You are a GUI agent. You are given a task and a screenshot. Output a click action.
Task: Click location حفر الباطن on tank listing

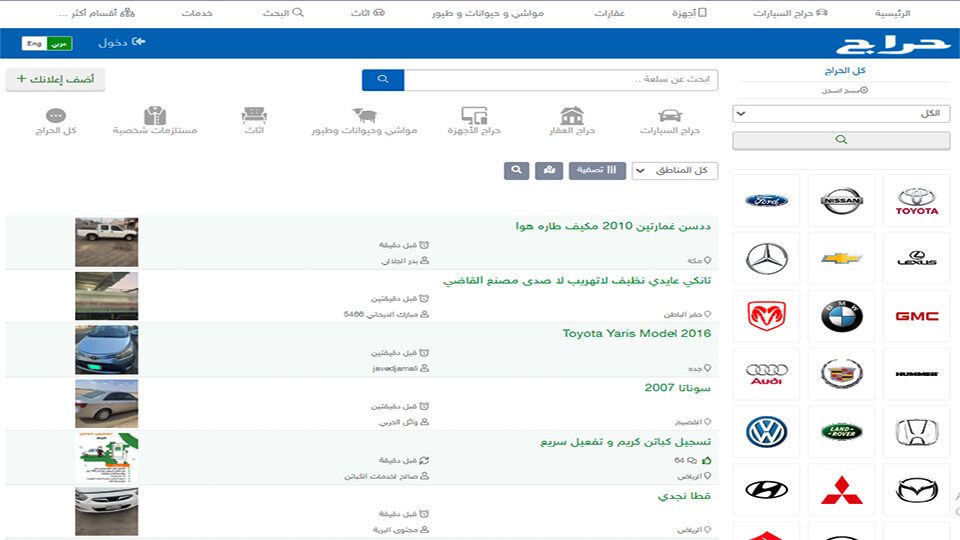pyautogui.click(x=683, y=315)
